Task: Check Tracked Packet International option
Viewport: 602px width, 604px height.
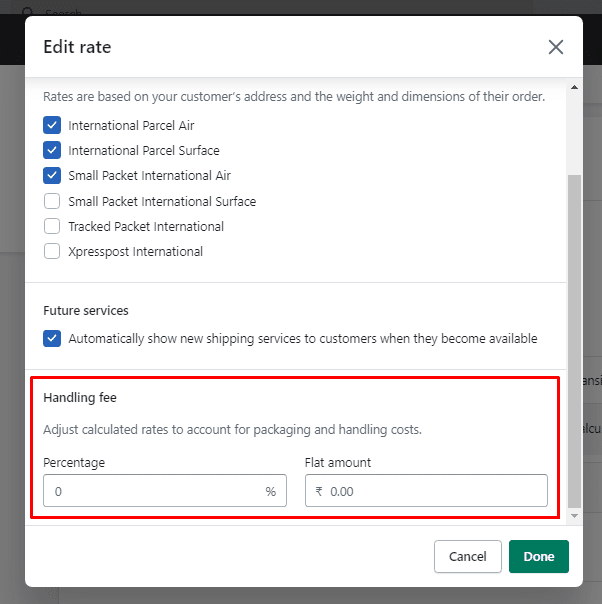Action: (x=52, y=227)
